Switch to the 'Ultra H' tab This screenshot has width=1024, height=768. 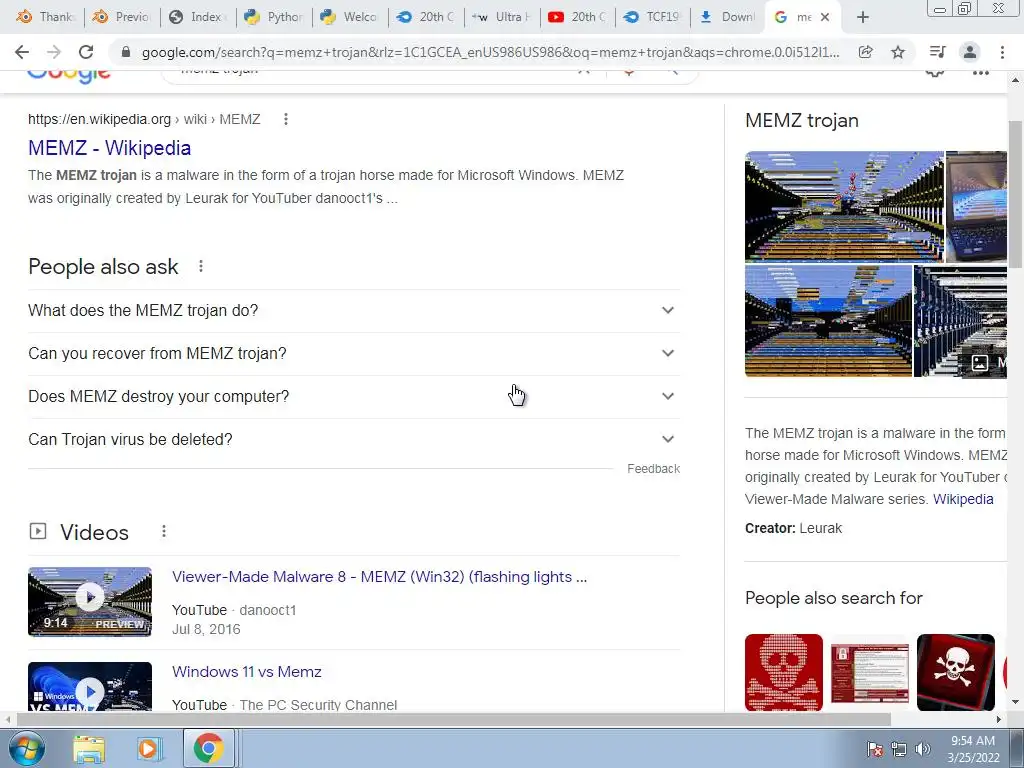coord(502,17)
